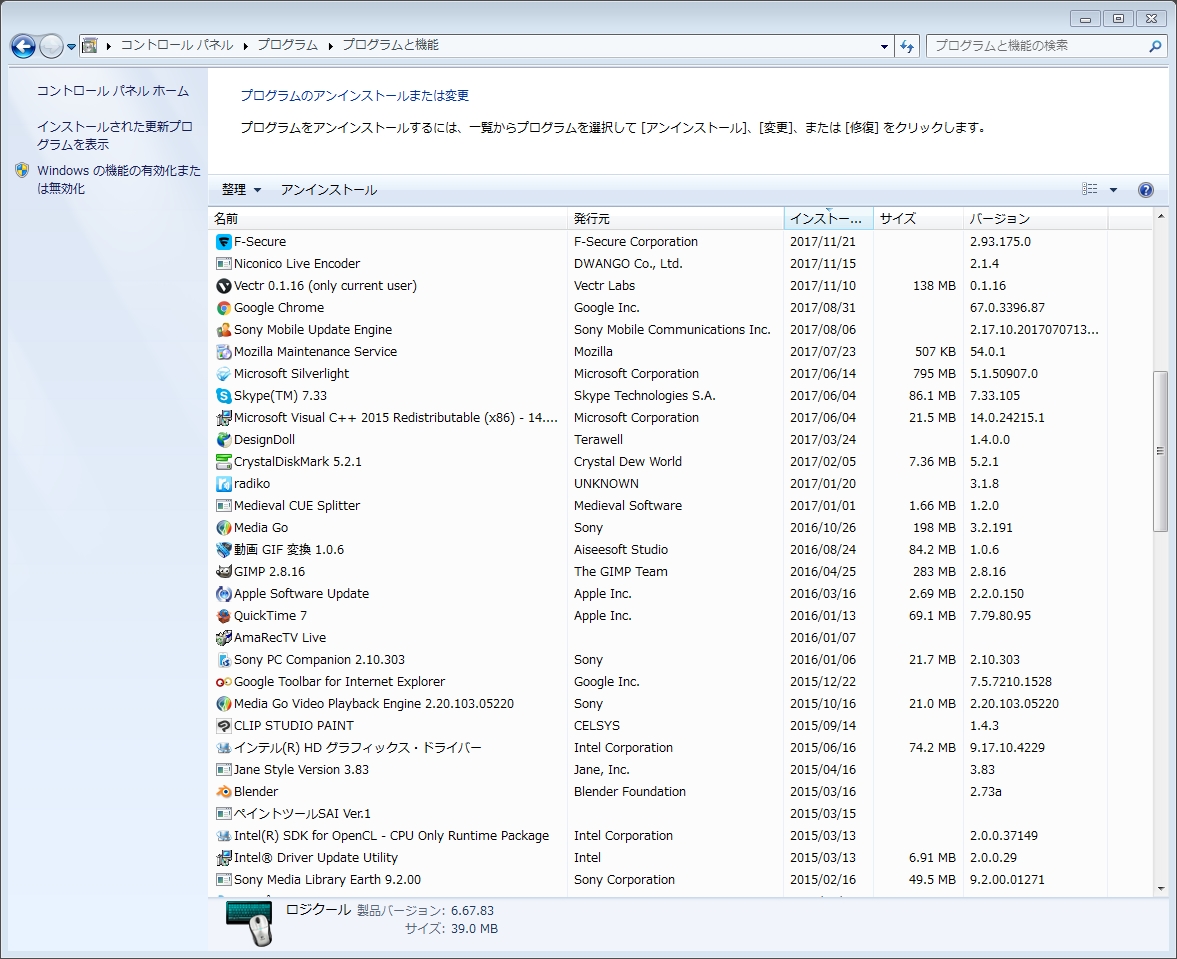Expand the recent pages dropdown arrow
The width and height of the screenshot is (1177, 959).
72,47
